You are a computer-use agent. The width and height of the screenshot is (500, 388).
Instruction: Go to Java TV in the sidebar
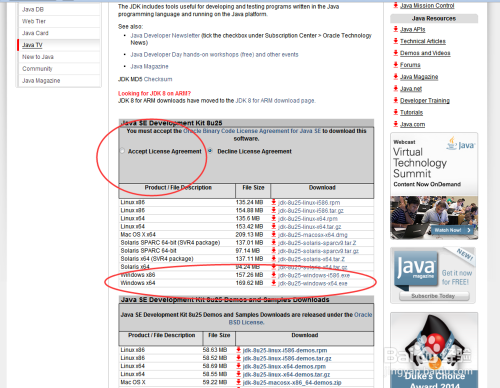tap(32, 45)
